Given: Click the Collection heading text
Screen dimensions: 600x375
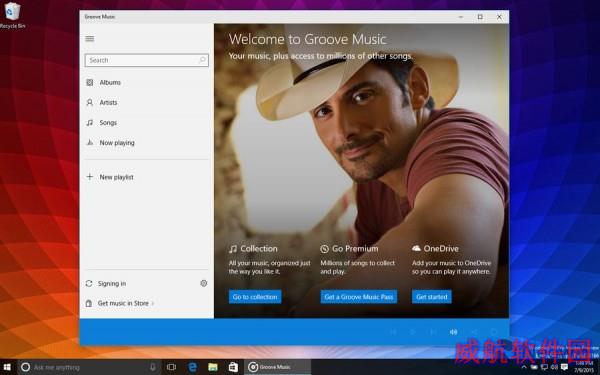Looking at the screenshot, I should pos(259,249).
